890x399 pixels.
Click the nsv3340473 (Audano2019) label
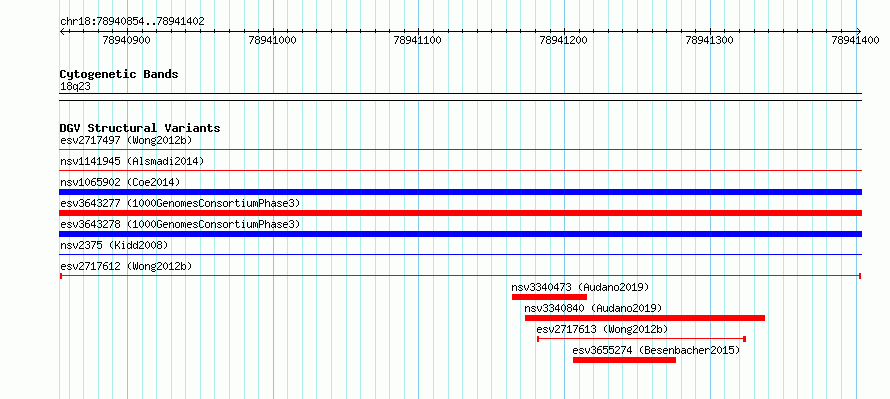point(580,287)
